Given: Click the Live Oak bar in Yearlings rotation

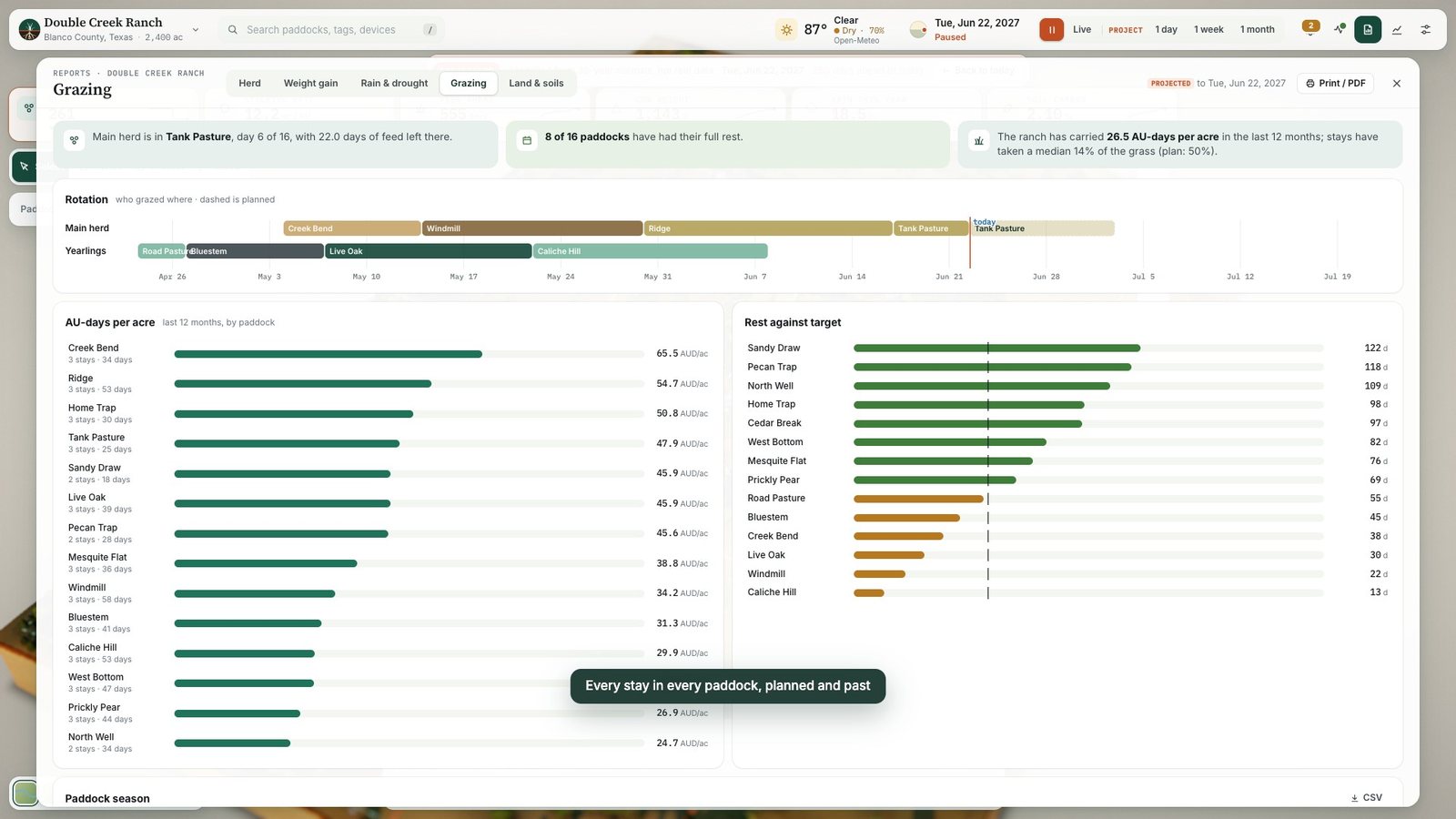Looking at the screenshot, I should (x=429, y=251).
